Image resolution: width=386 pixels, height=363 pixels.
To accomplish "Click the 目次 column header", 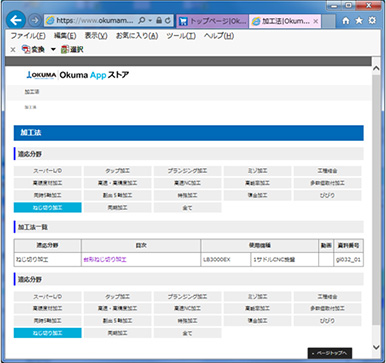I will click(141, 246).
